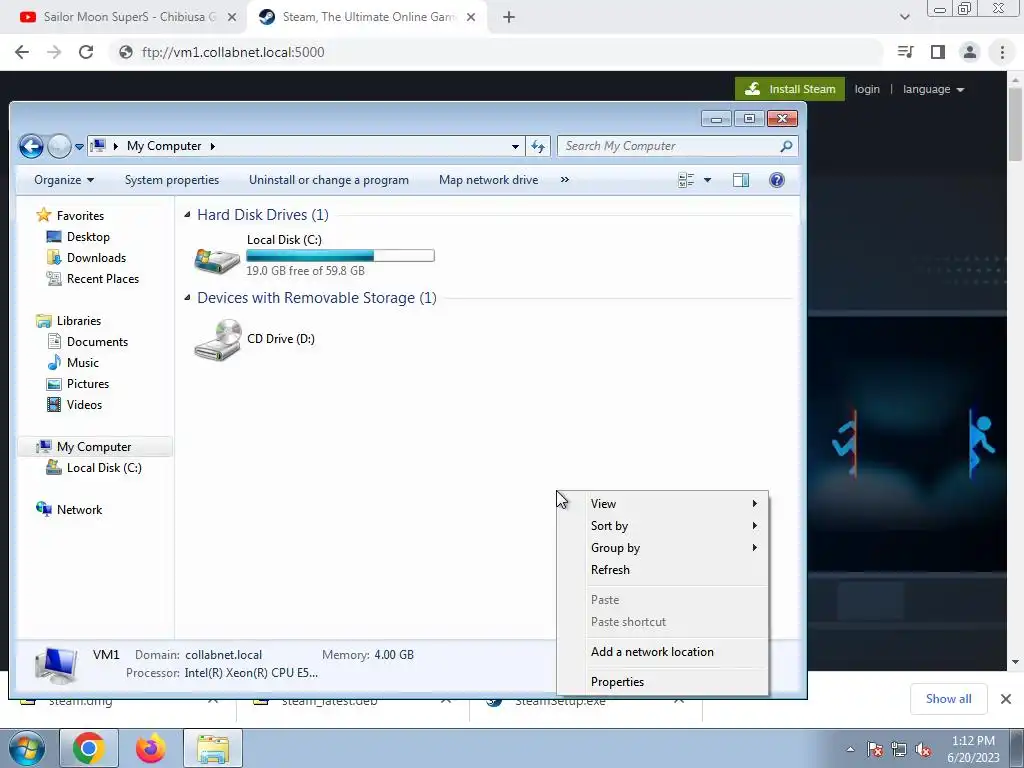Screen dimensions: 1024x768
Task: Open Music library
Action: pyautogui.click(x=73, y=362)
